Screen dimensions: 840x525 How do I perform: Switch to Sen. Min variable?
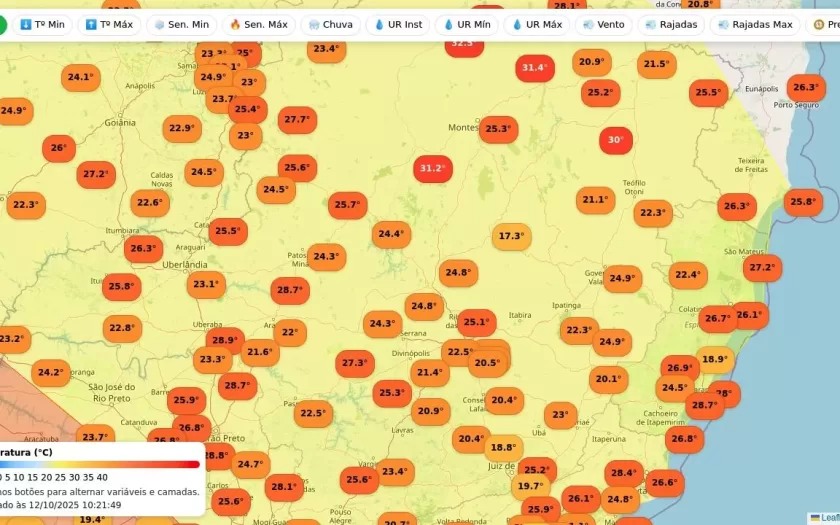tap(181, 24)
